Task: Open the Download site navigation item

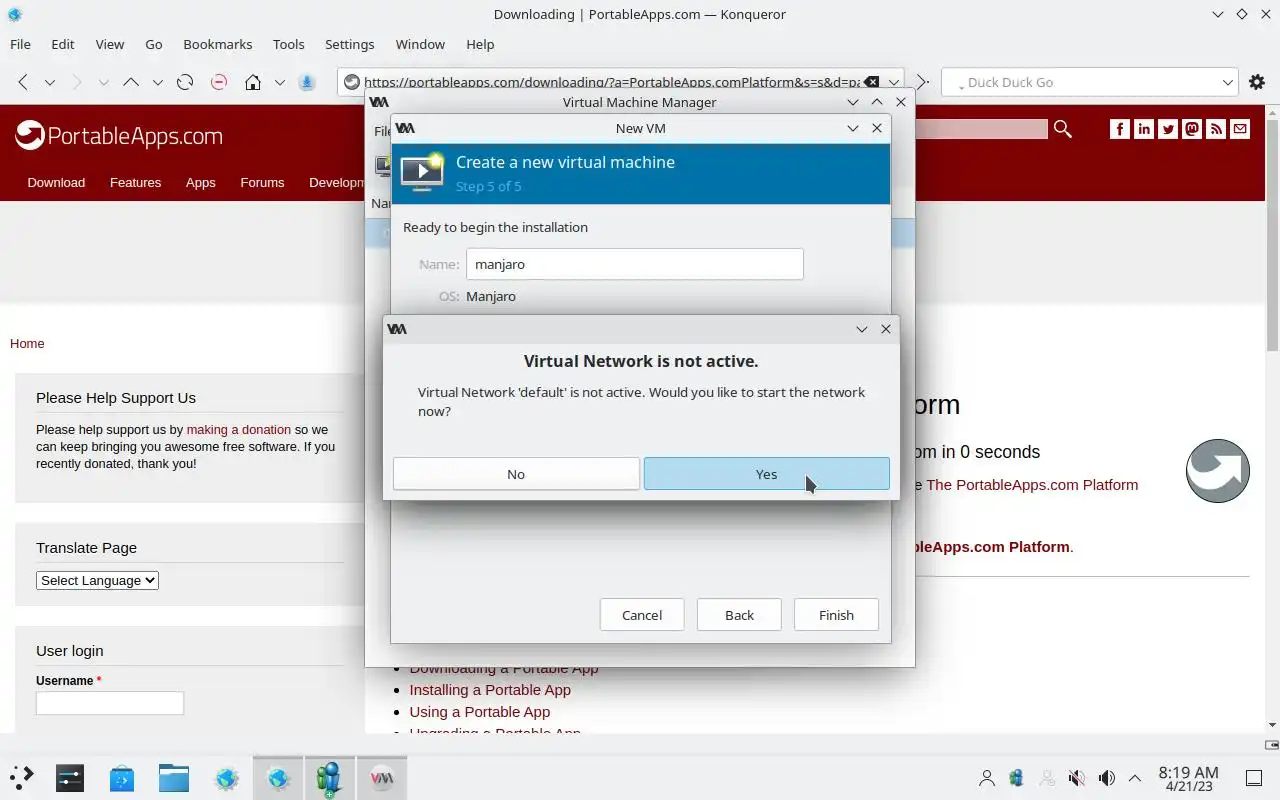Action: [x=56, y=182]
